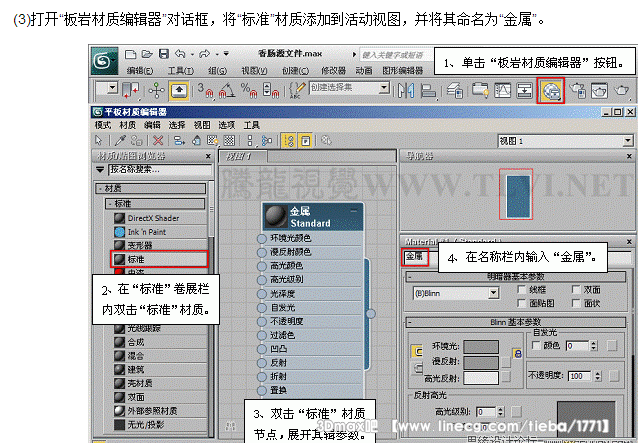Collapse the 明暗器基本参数 rollout
Screen dimensions: 638x443
pos(410,277)
